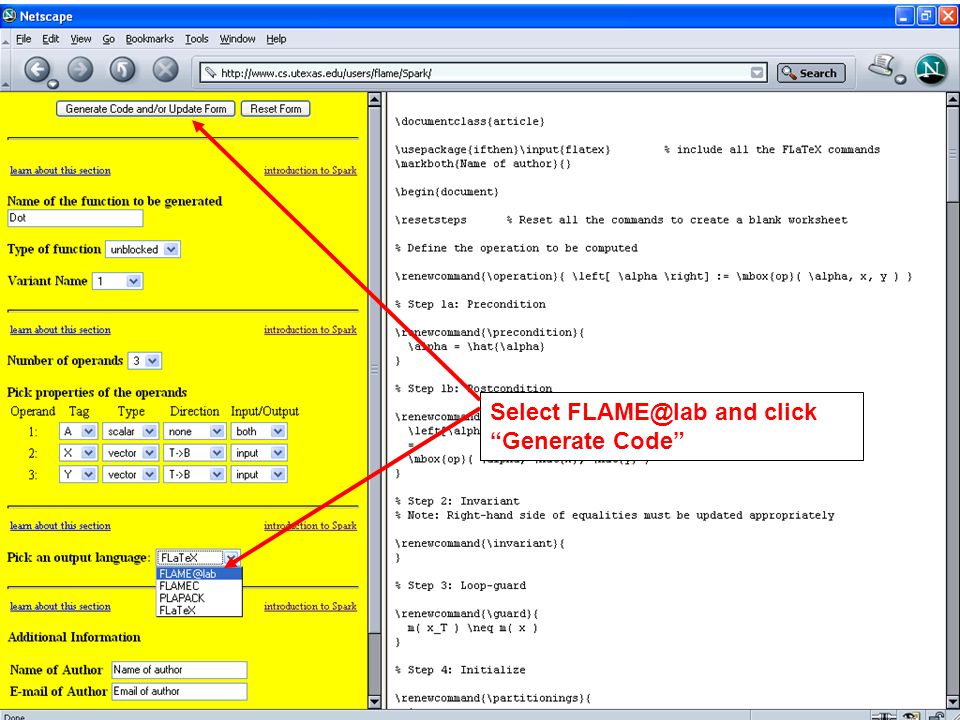The image size is (960, 720).
Task: Click the Netscape N logo icon
Action: (931, 70)
